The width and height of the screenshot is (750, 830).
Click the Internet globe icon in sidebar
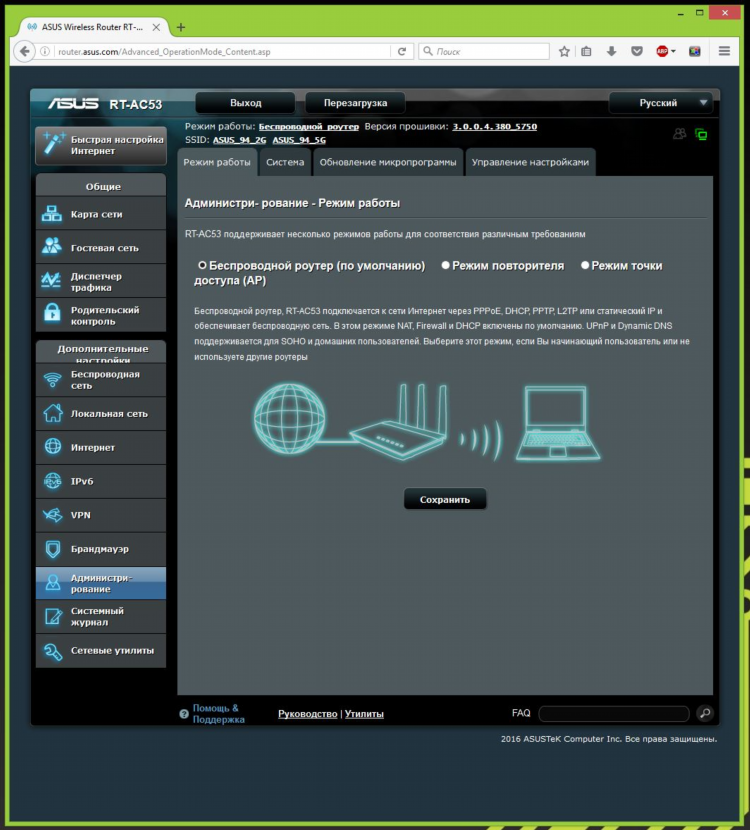tap(52, 447)
